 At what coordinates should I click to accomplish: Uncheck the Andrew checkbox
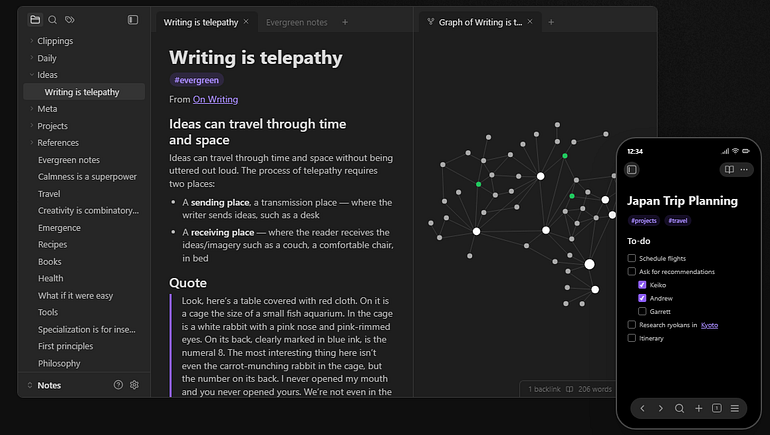click(642, 298)
